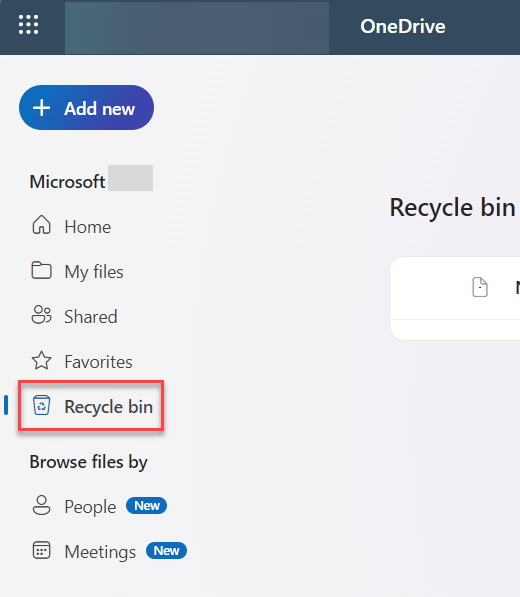Click the OneDrive title in header
Screen dimensions: 520x597
tap(403, 26)
